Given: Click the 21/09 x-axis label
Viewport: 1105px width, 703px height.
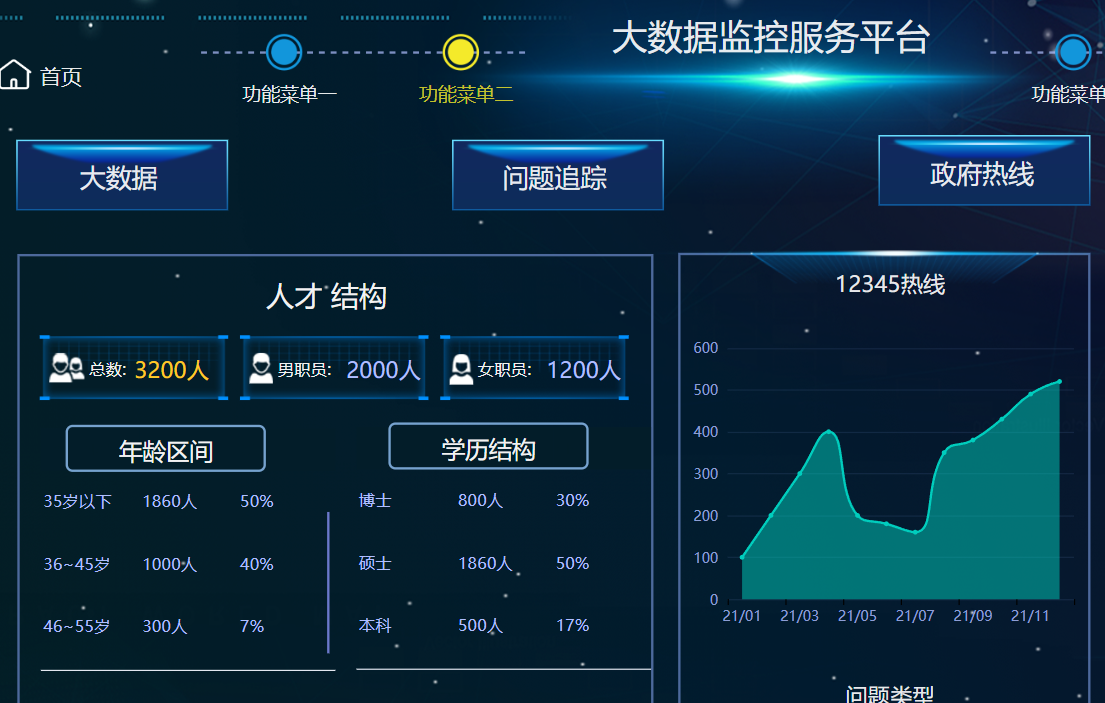Looking at the screenshot, I should [973, 616].
